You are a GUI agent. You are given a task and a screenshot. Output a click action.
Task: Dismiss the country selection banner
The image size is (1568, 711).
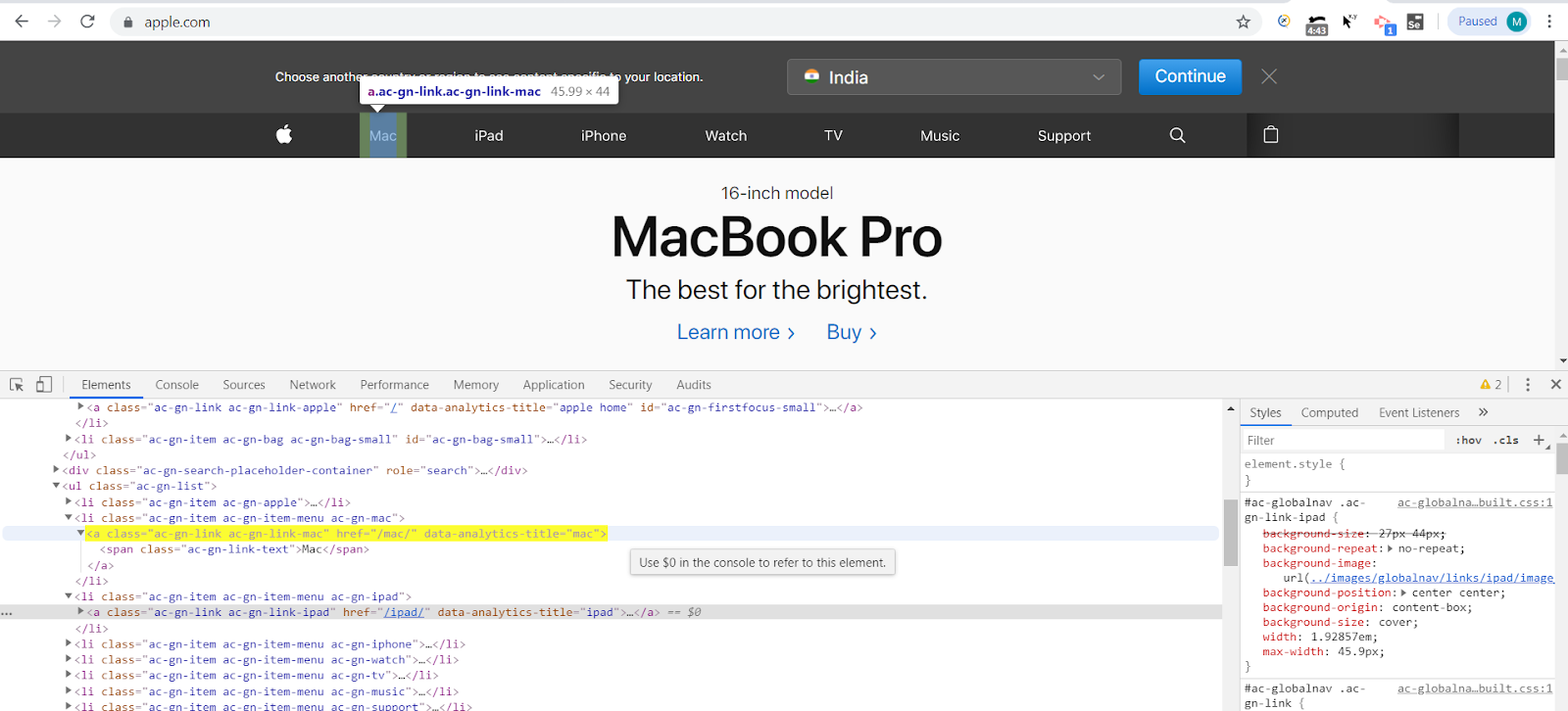(1269, 76)
